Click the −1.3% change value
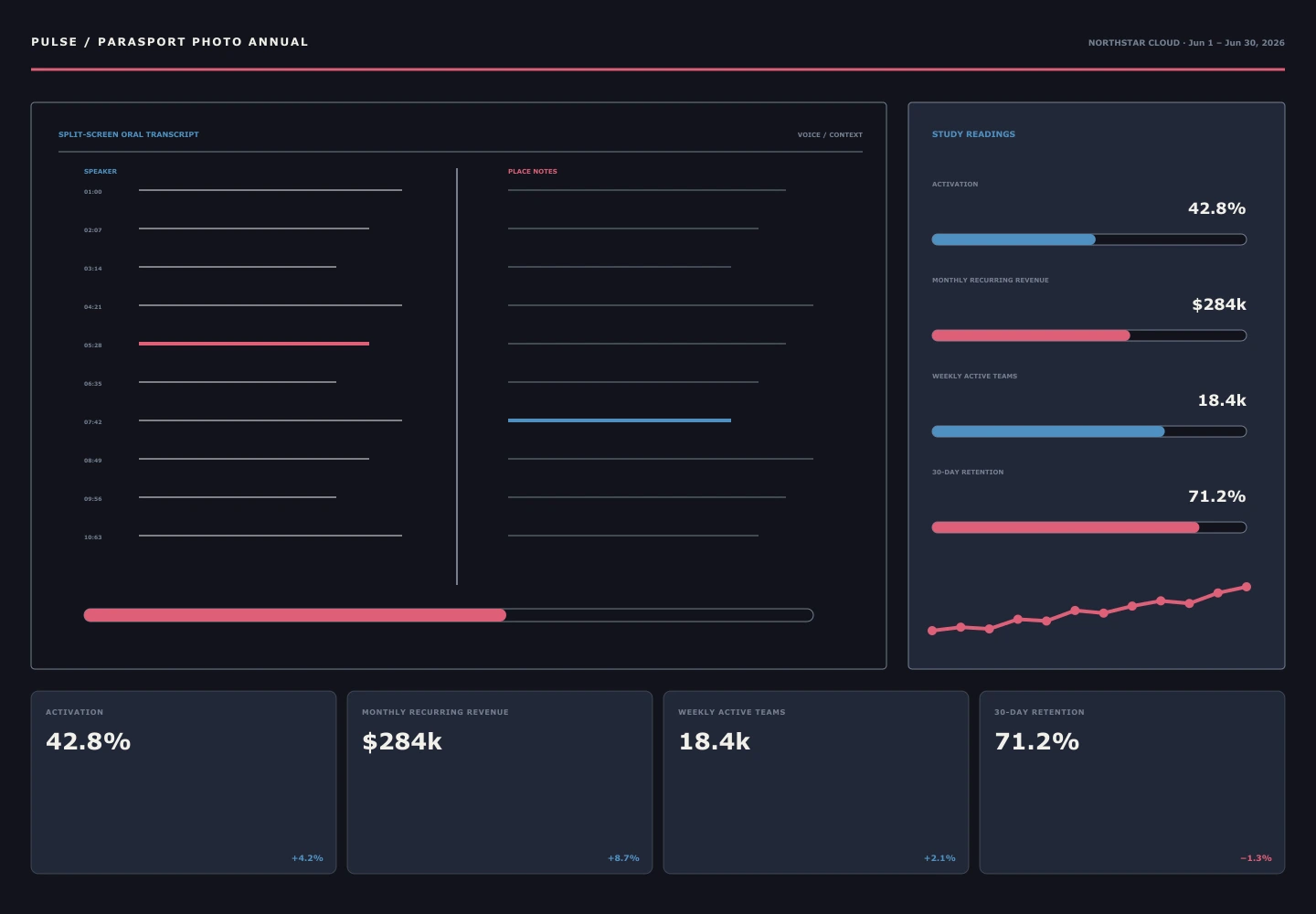 (x=1256, y=858)
